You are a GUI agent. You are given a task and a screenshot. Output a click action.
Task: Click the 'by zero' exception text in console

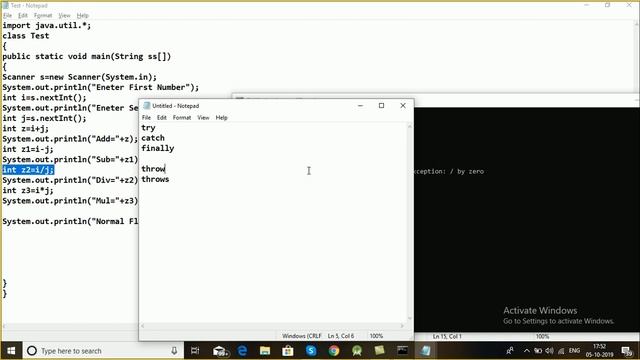[470, 171]
